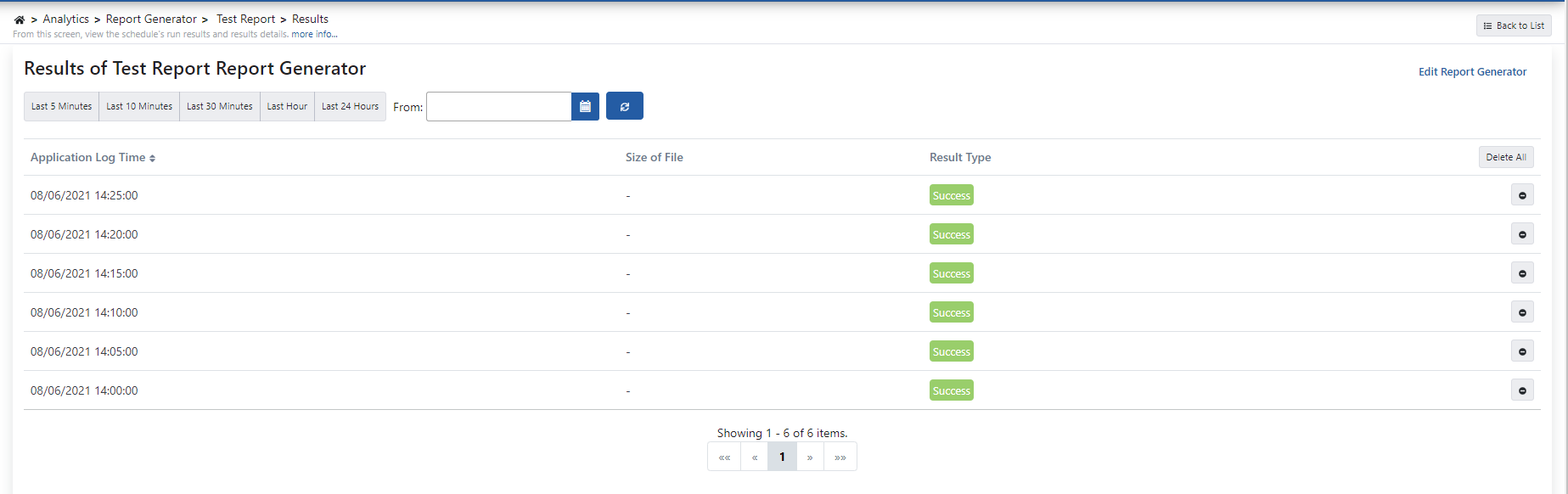The width and height of the screenshot is (1568, 494).
Task: Click into the From date field
Action: (498, 106)
